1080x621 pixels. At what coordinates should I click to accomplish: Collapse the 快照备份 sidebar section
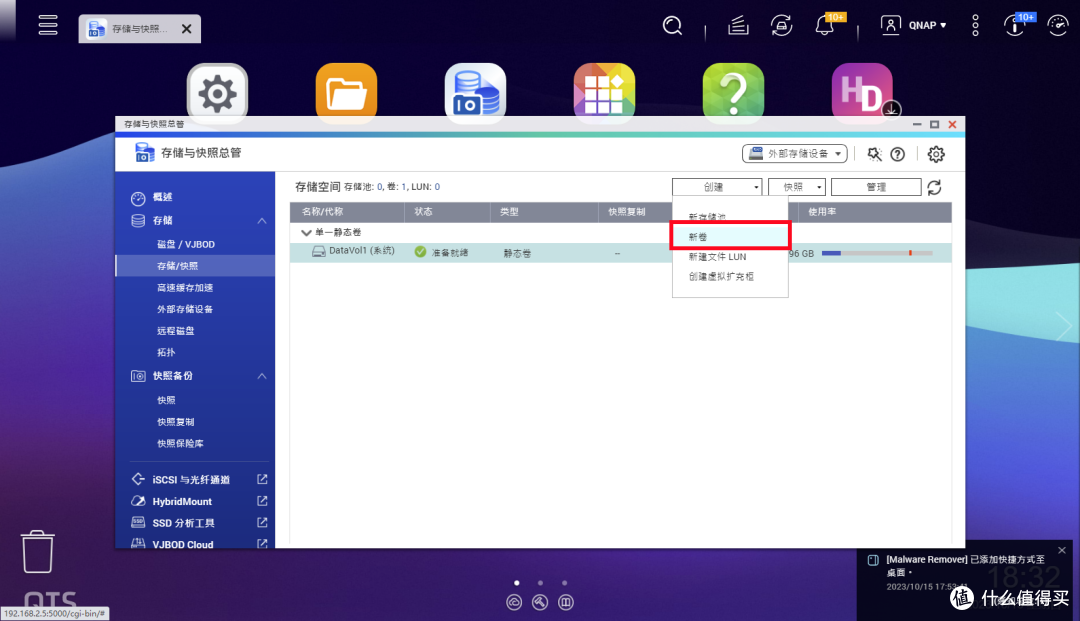coord(262,376)
